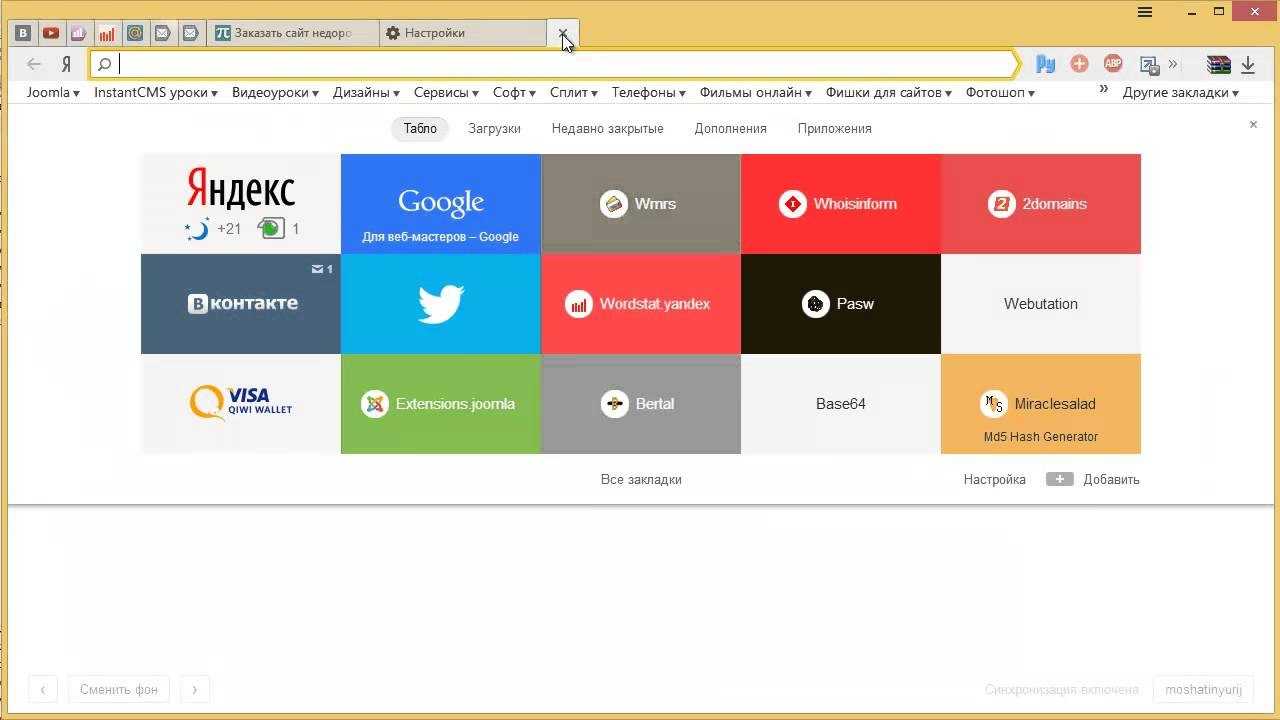Go back with the arrow button
1280x720 pixels.
click(x=34, y=64)
